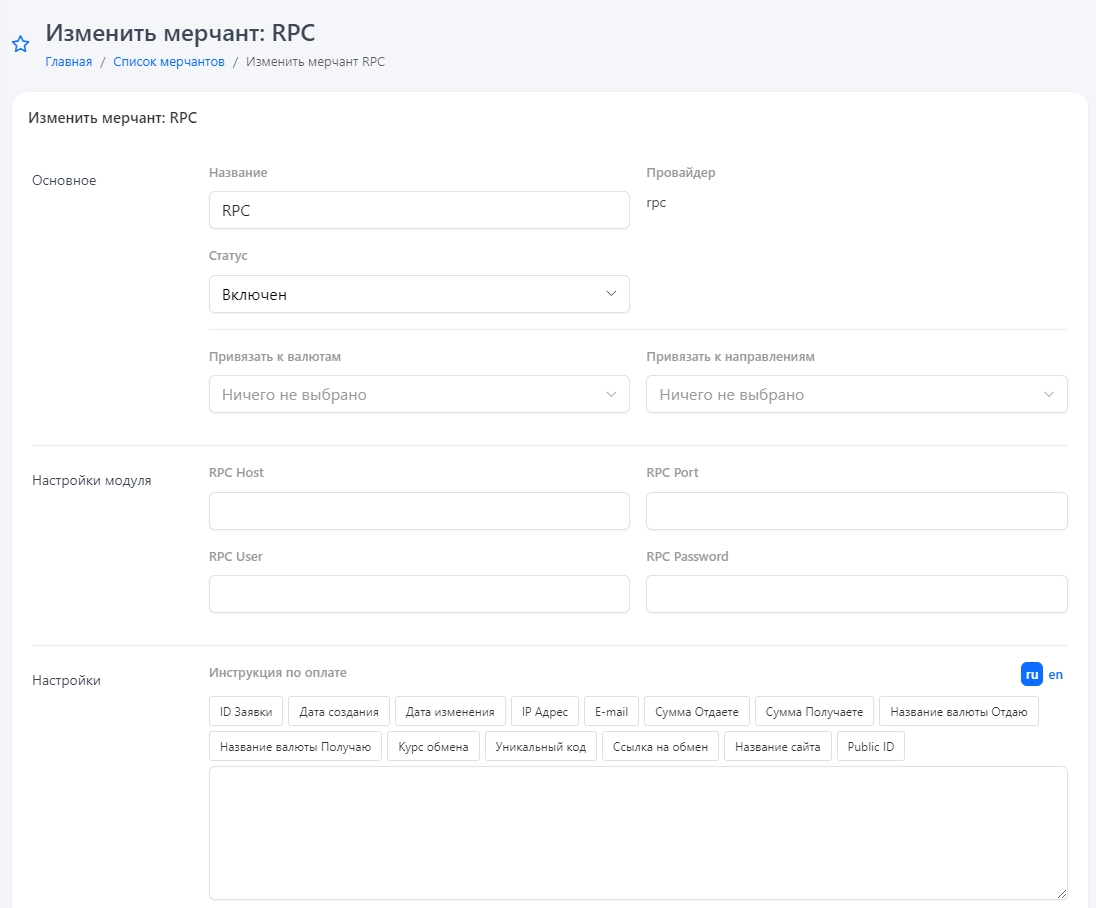The height and width of the screenshot is (908, 1096).
Task: Open the Главная breadcrumb link
Action: [68, 62]
